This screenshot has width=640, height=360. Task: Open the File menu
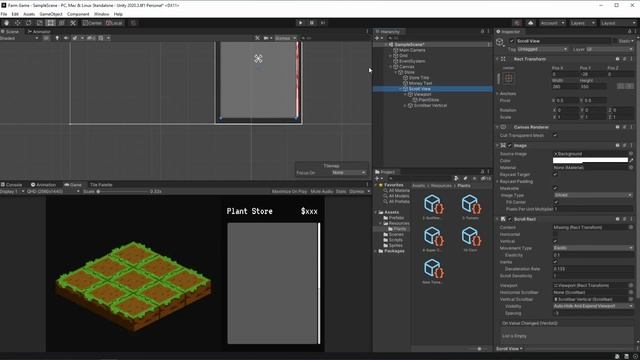4,14
